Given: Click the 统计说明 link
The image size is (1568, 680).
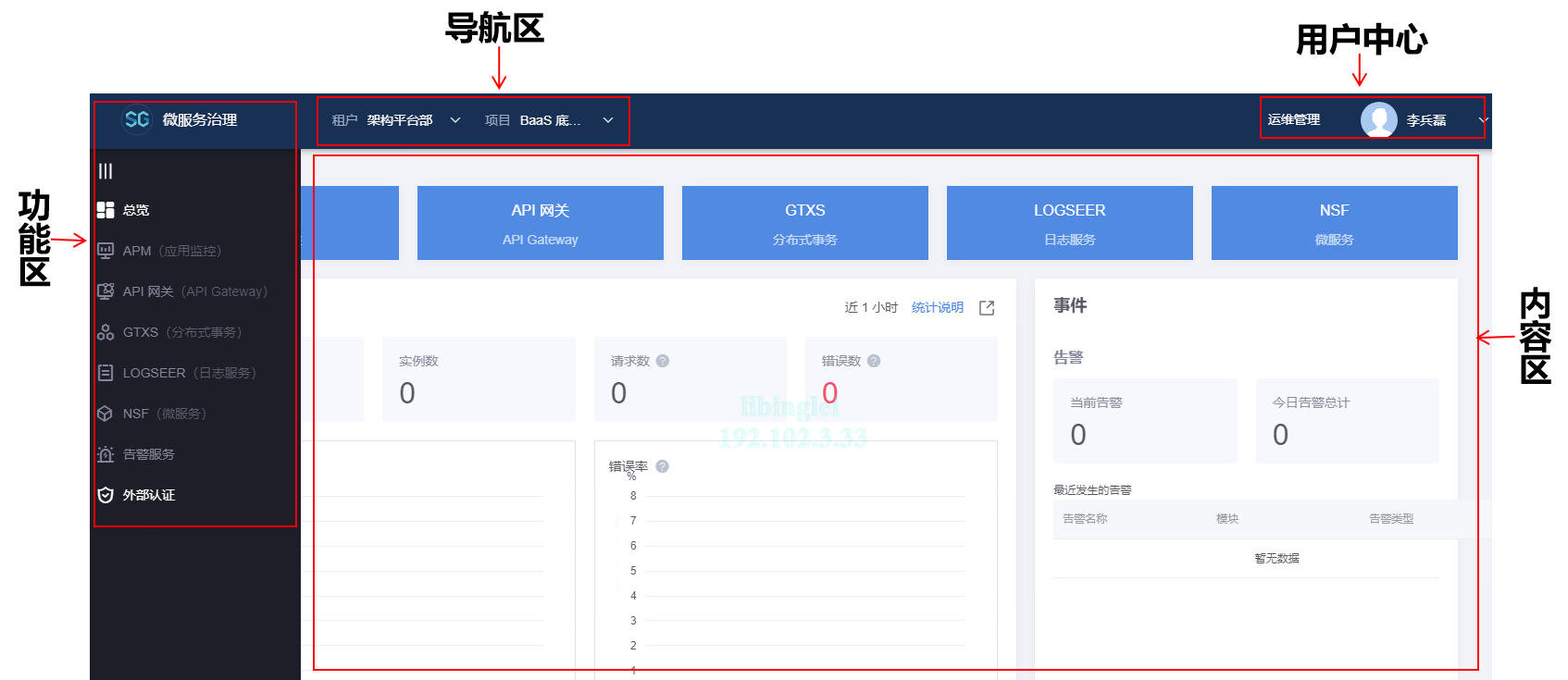Looking at the screenshot, I should [937, 307].
